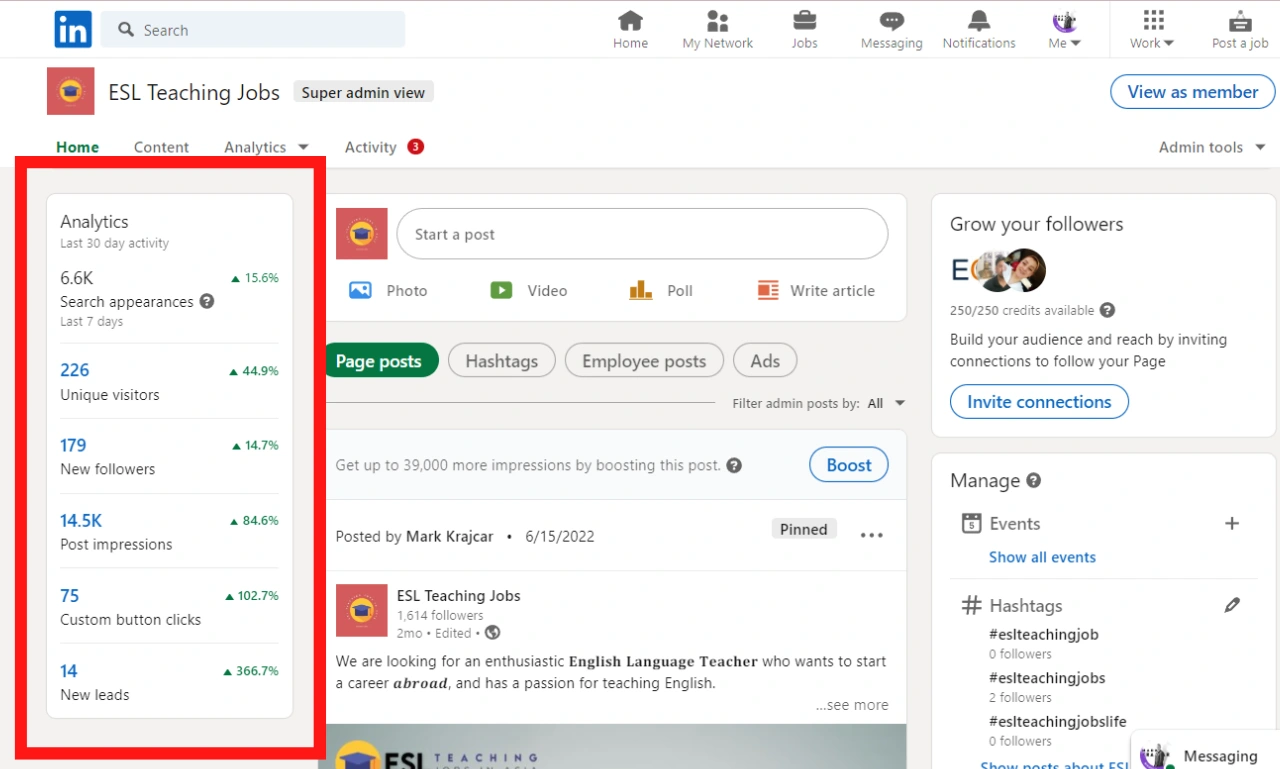Open the Jobs briefcase icon
The height and width of the screenshot is (769, 1280).
pos(804,21)
